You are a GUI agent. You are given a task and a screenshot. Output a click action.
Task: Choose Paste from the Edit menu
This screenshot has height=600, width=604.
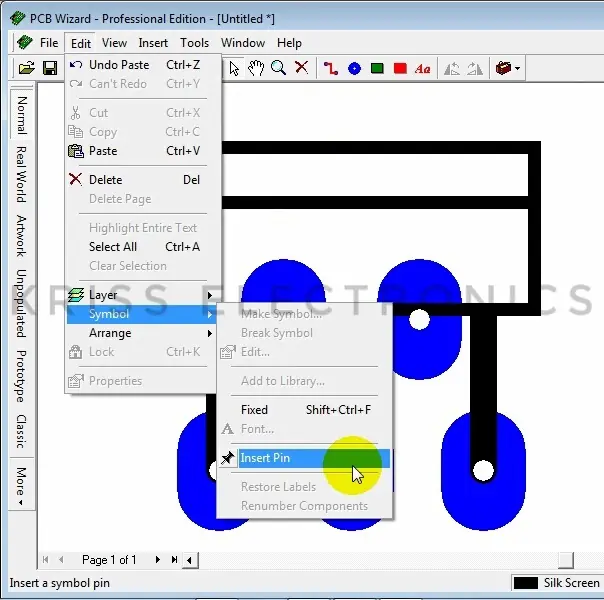[x=141, y=151]
